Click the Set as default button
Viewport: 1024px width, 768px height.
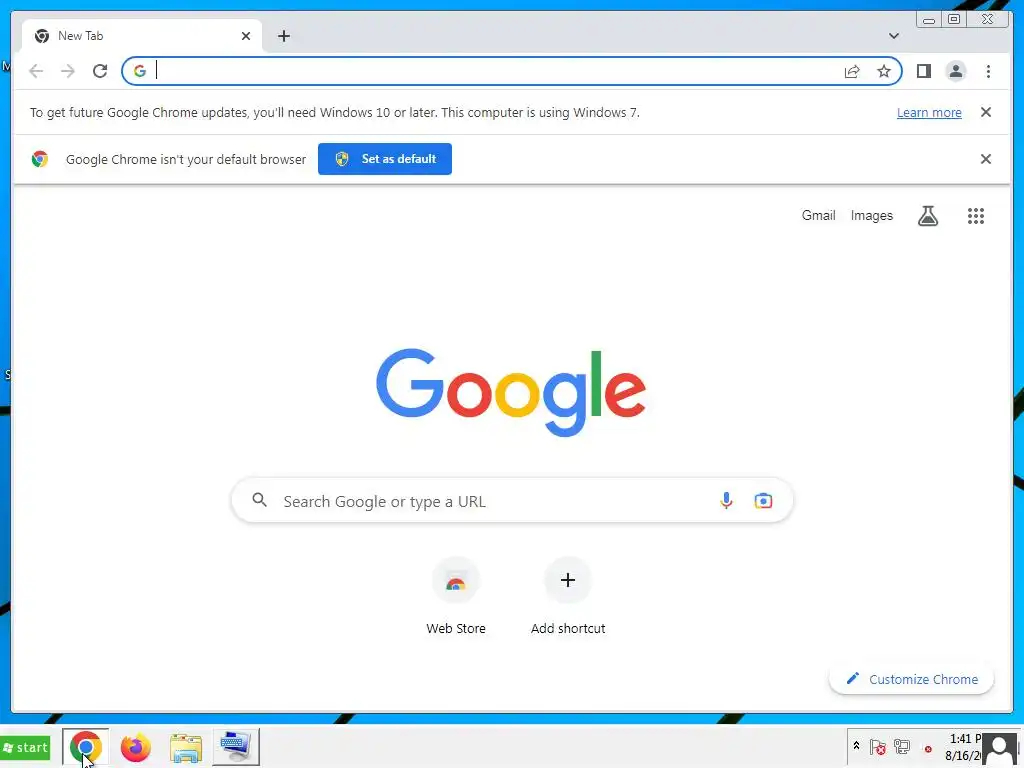pyautogui.click(x=385, y=159)
